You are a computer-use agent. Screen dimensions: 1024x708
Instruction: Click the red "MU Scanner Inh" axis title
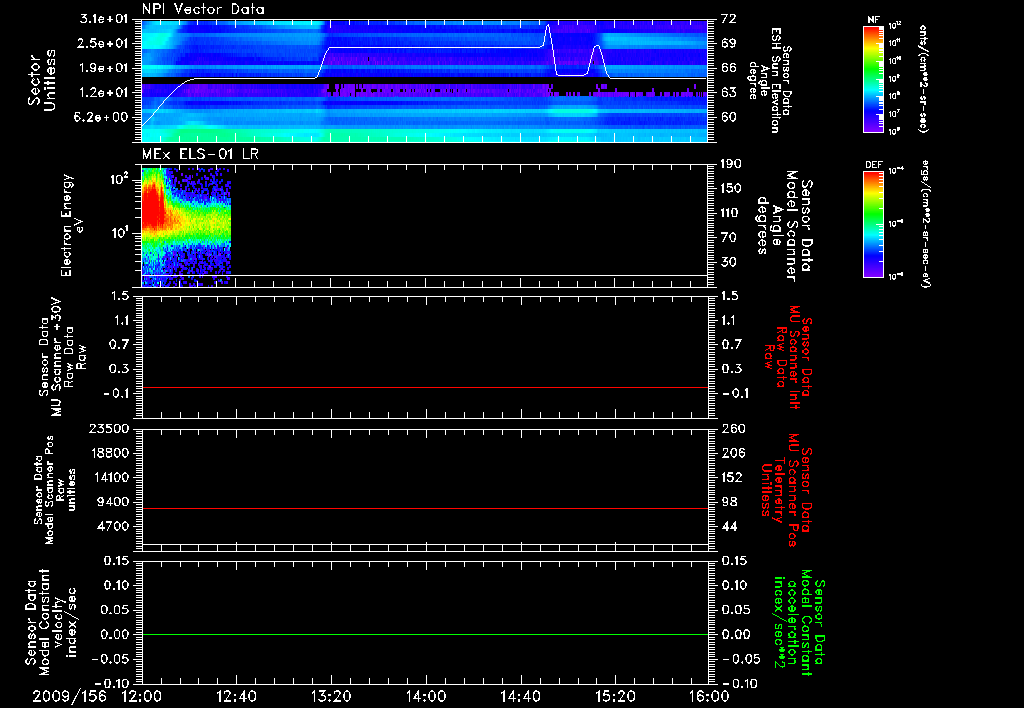pyautogui.click(x=788, y=357)
